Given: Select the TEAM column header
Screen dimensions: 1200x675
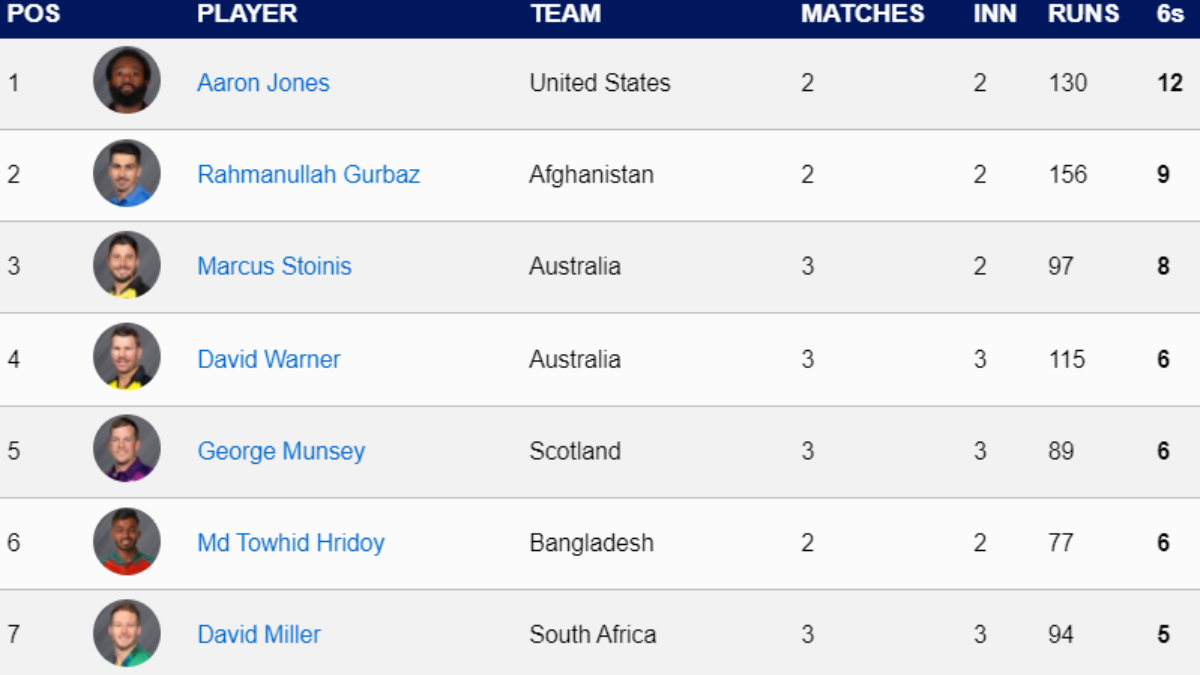Looking at the screenshot, I should click(x=565, y=14).
